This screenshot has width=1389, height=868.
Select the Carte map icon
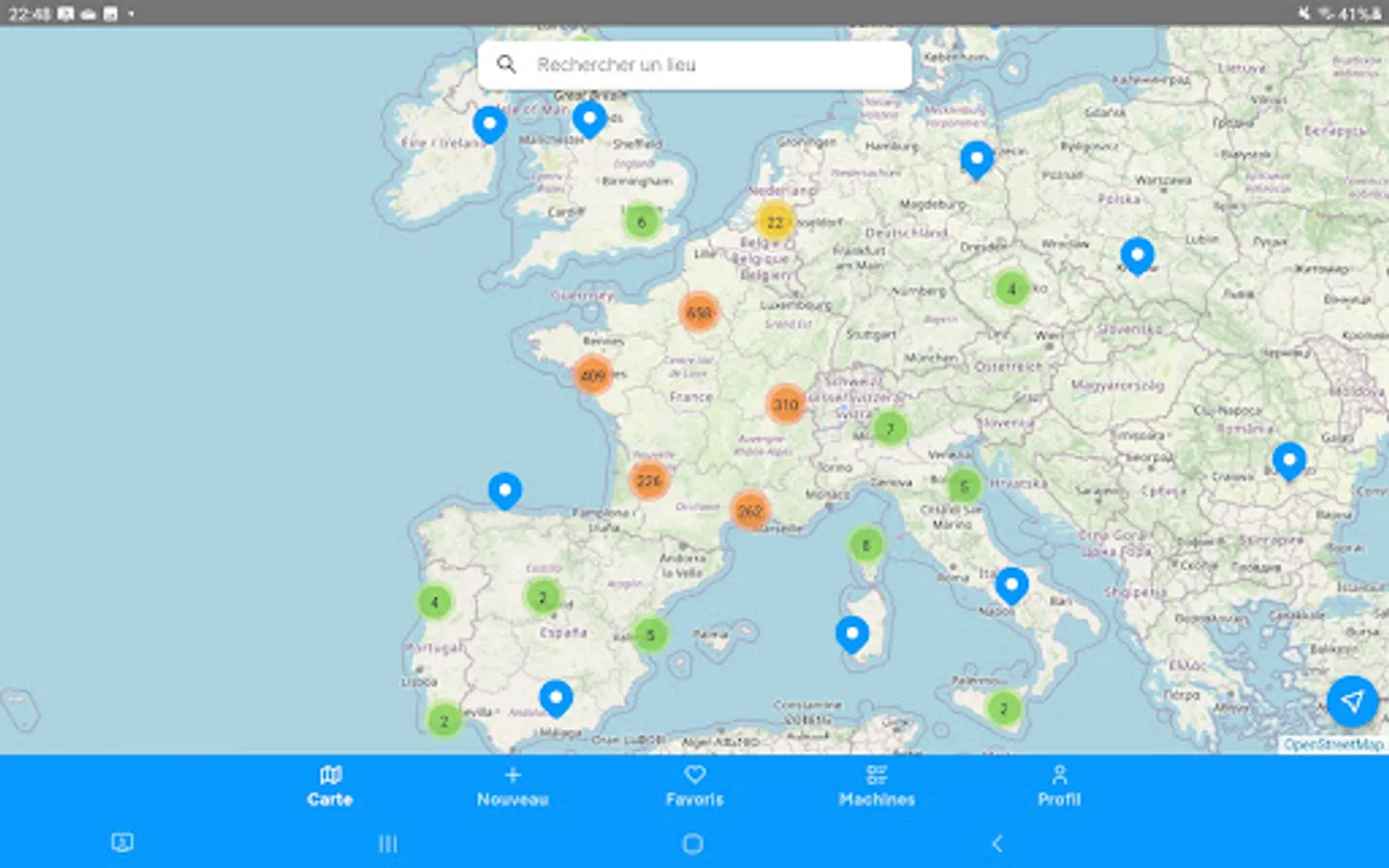pyautogui.click(x=331, y=774)
